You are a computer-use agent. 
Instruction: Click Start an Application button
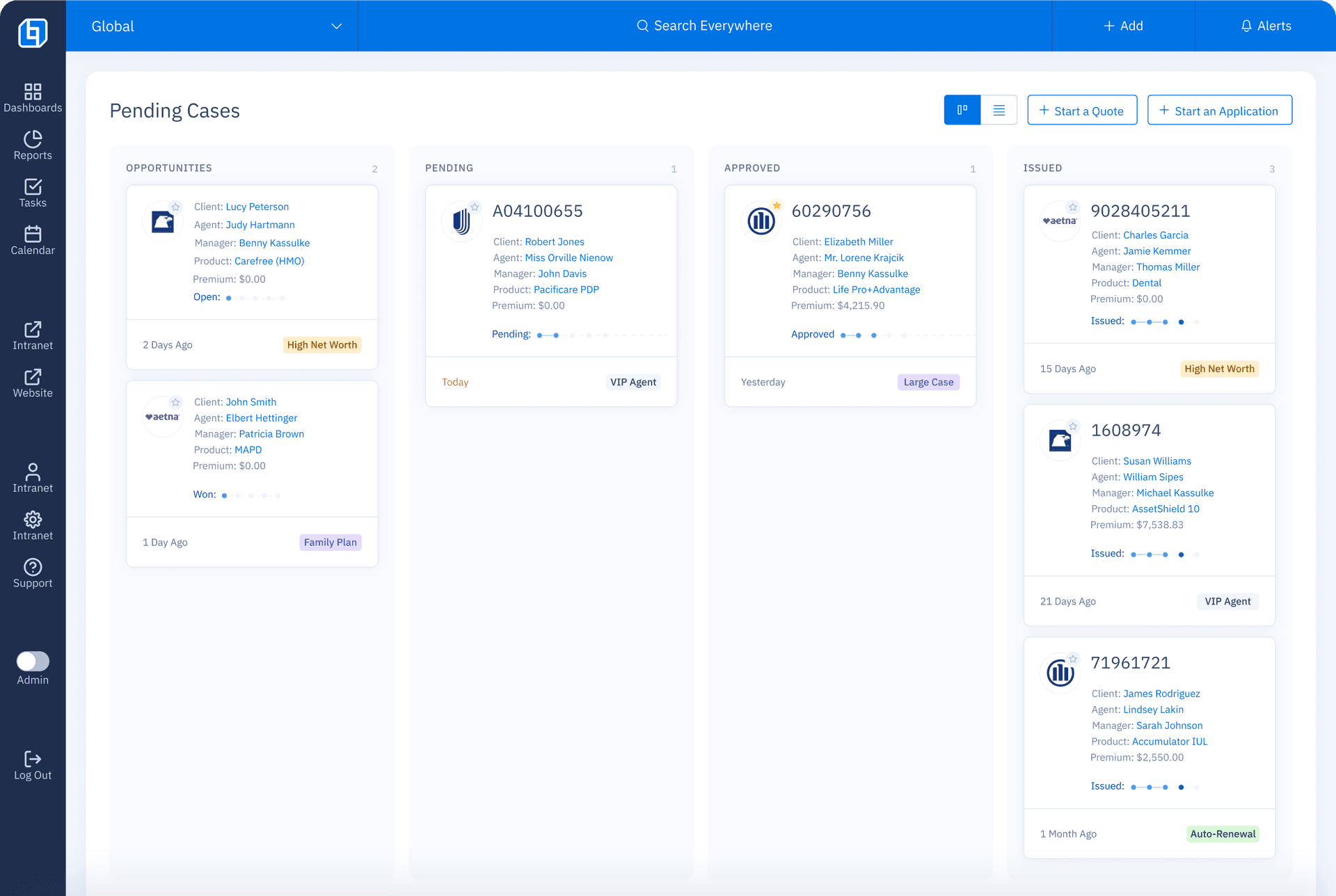point(1219,111)
